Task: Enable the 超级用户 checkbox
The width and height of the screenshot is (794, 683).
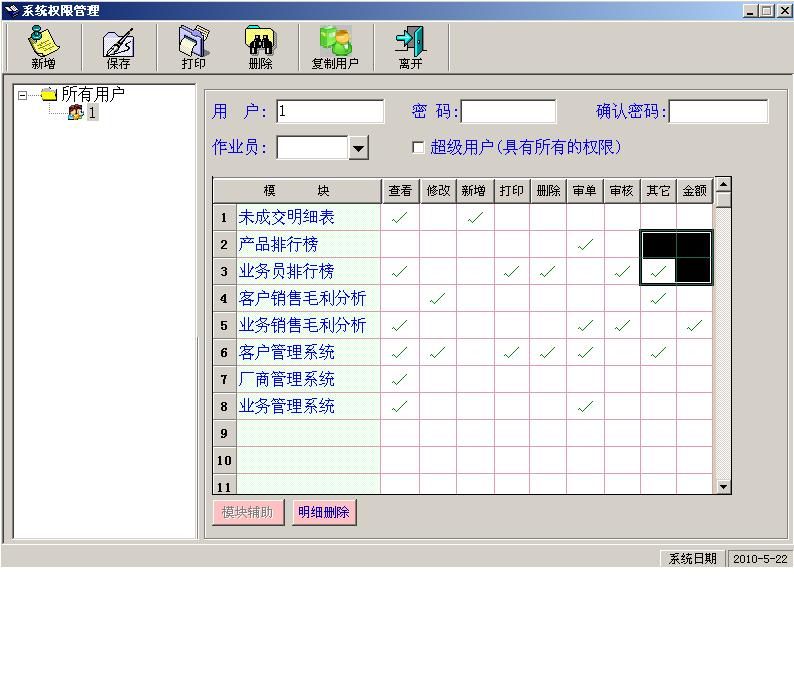Action: pos(418,147)
